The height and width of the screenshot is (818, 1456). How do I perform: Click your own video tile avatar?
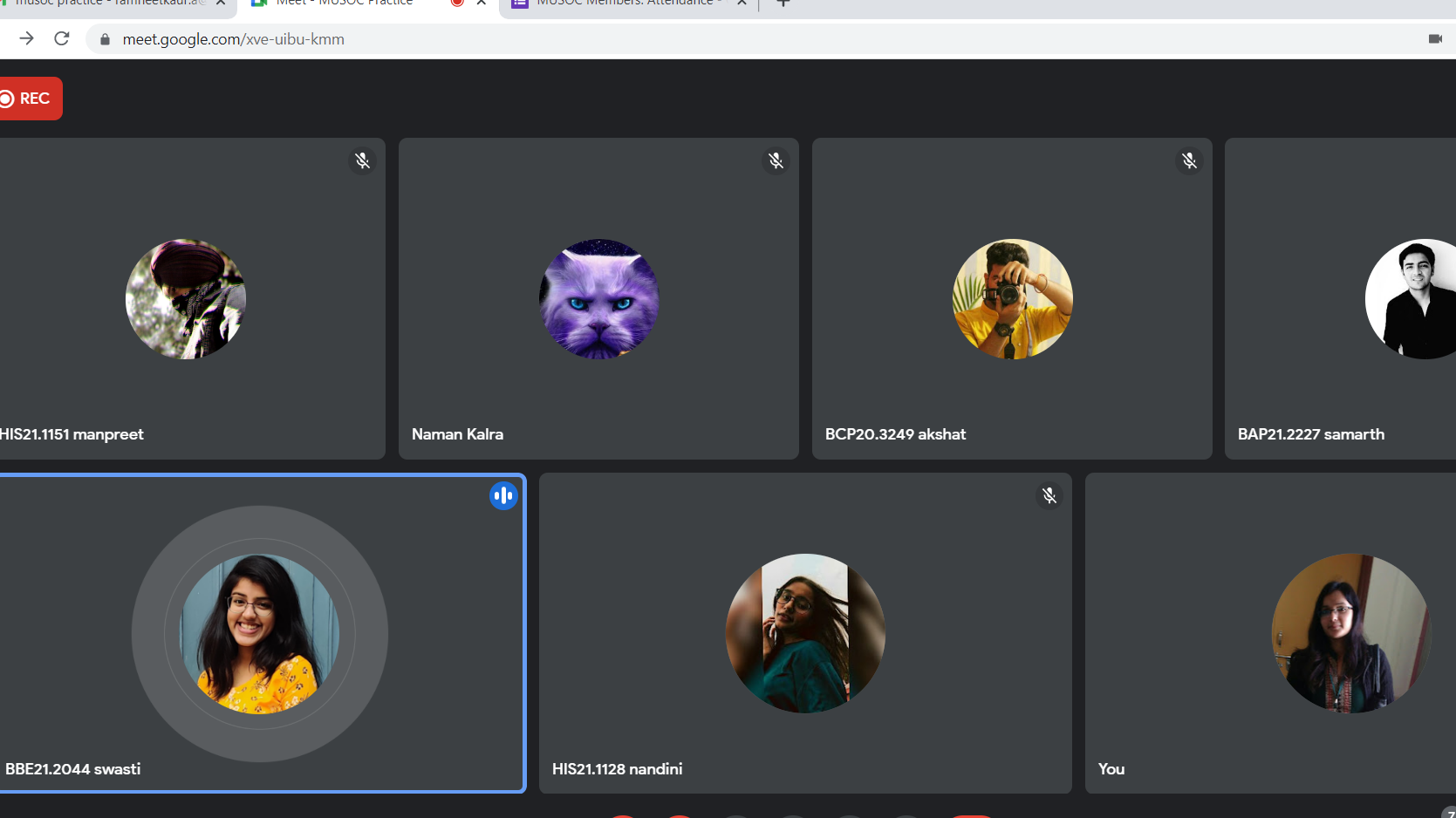pyautogui.click(x=1350, y=633)
